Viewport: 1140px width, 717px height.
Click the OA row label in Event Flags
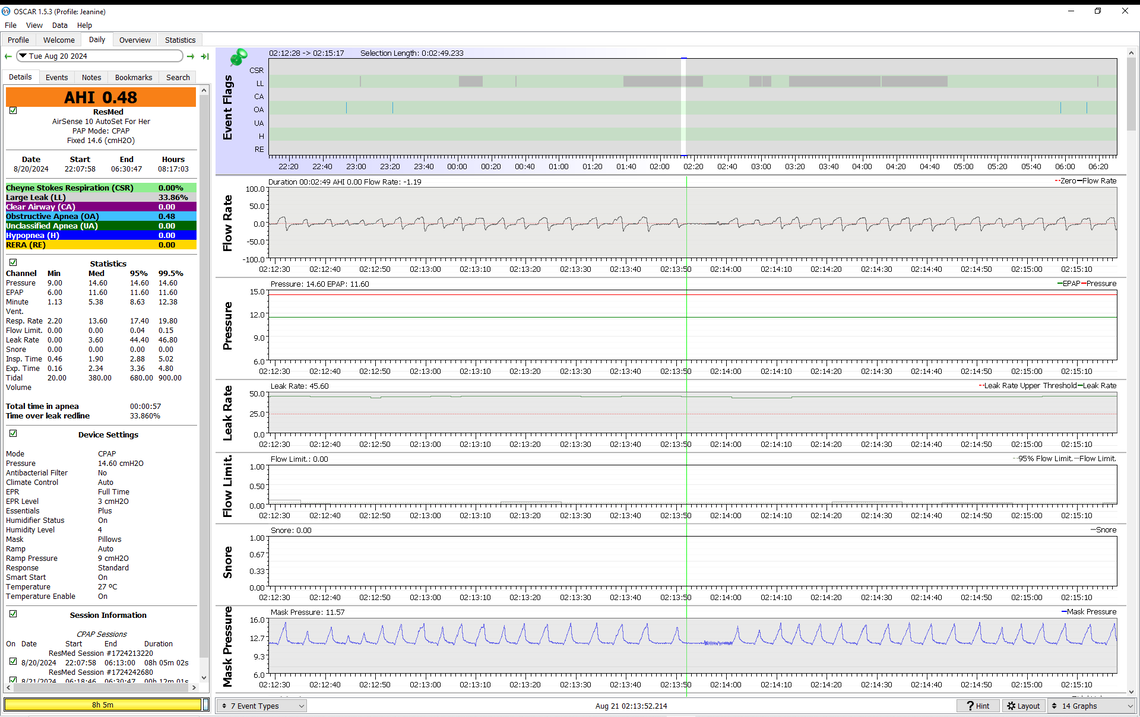pos(259,110)
